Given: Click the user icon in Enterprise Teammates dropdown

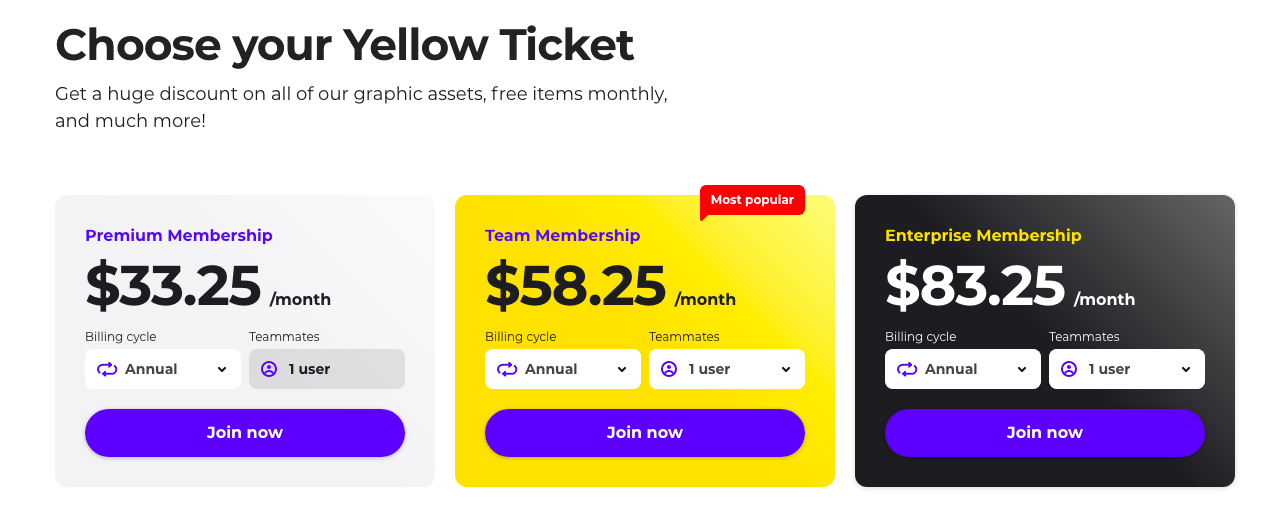Looking at the screenshot, I should (1069, 369).
